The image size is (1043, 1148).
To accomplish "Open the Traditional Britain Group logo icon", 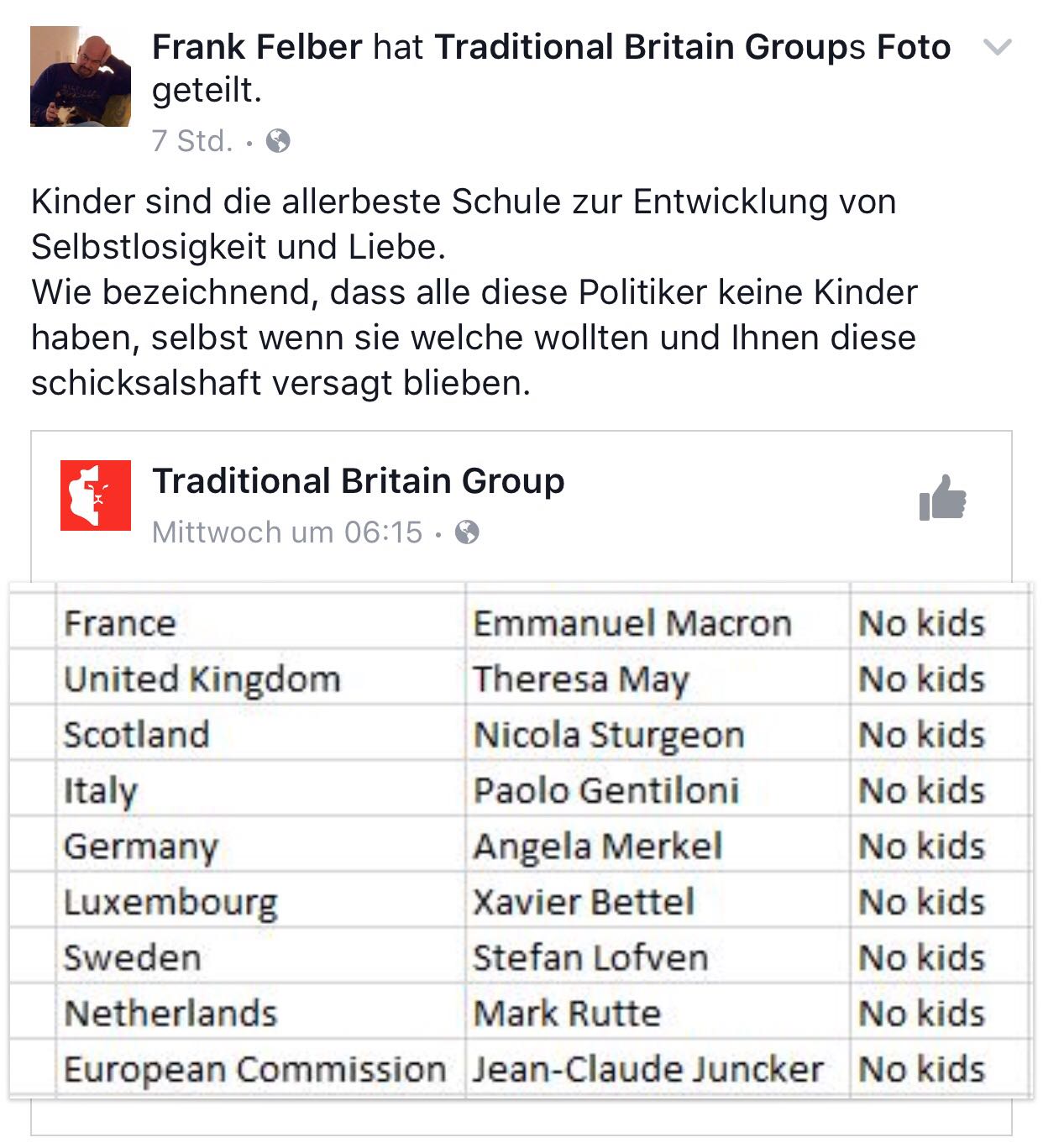I will [96, 495].
